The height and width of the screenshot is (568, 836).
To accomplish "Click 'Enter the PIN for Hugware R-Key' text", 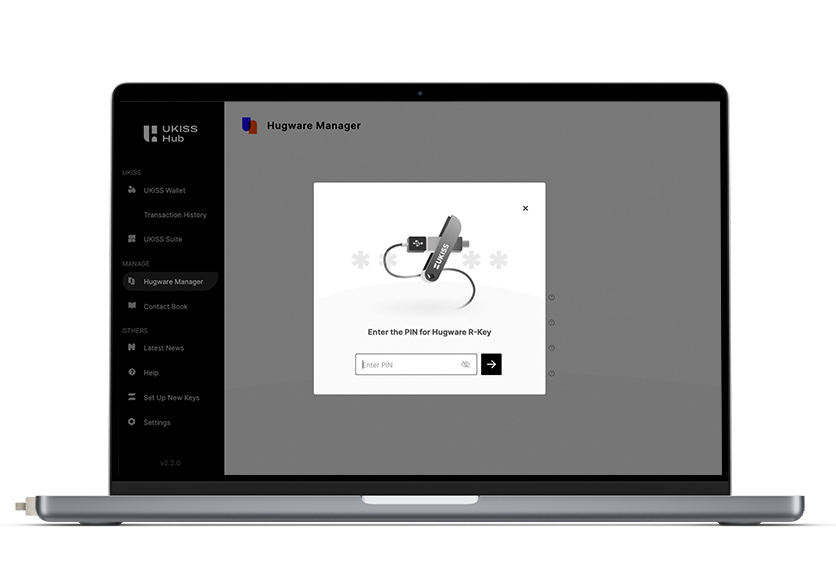I will click(x=429, y=332).
